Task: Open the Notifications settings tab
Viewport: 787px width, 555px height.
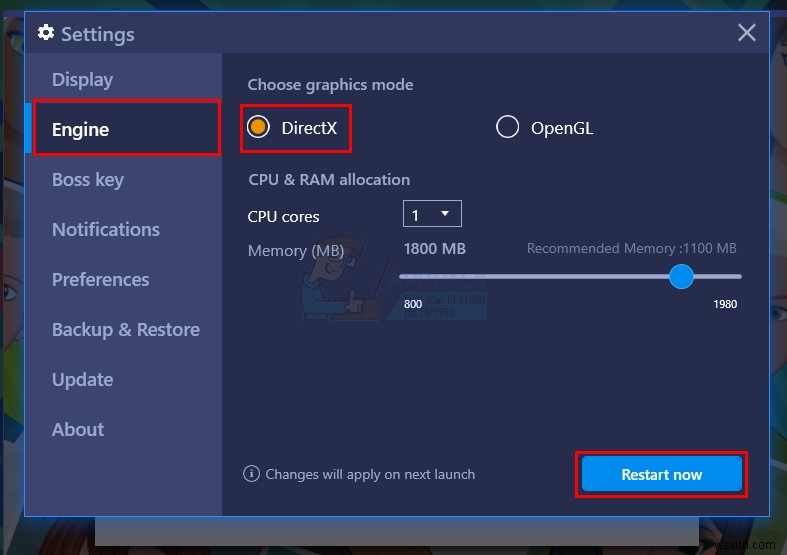Action: [106, 230]
